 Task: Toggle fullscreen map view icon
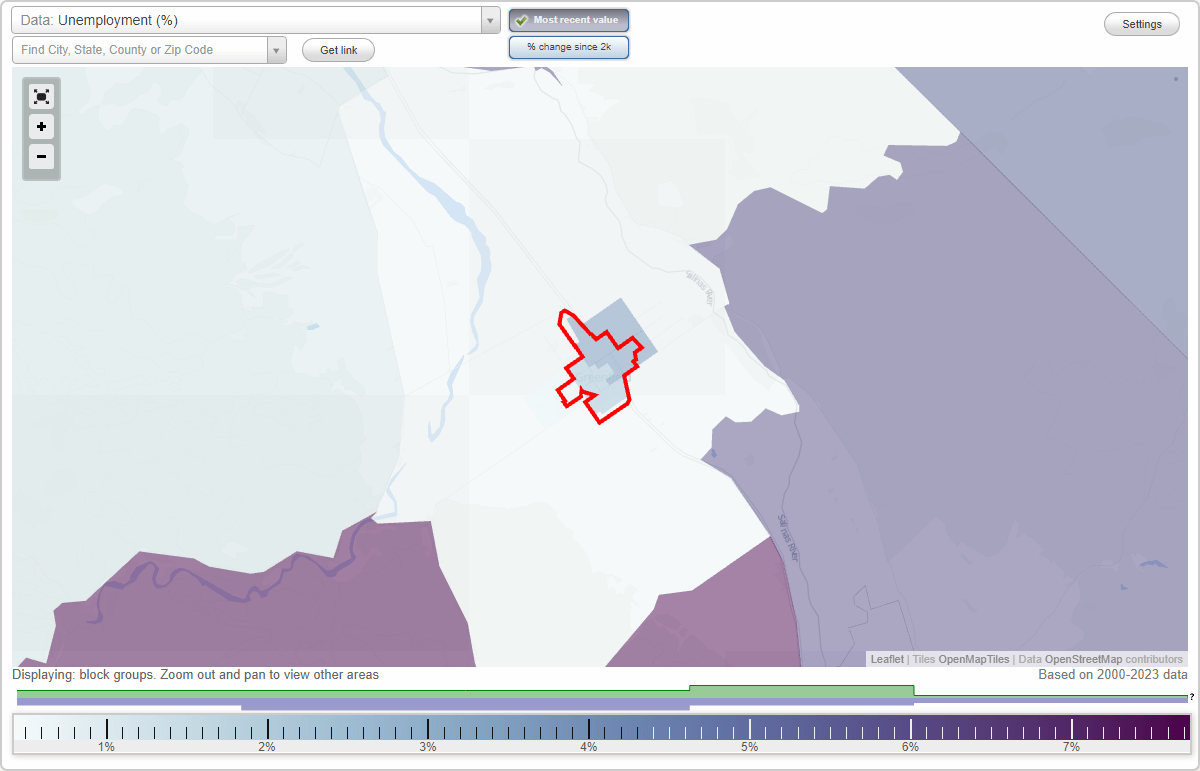coord(41,96)
